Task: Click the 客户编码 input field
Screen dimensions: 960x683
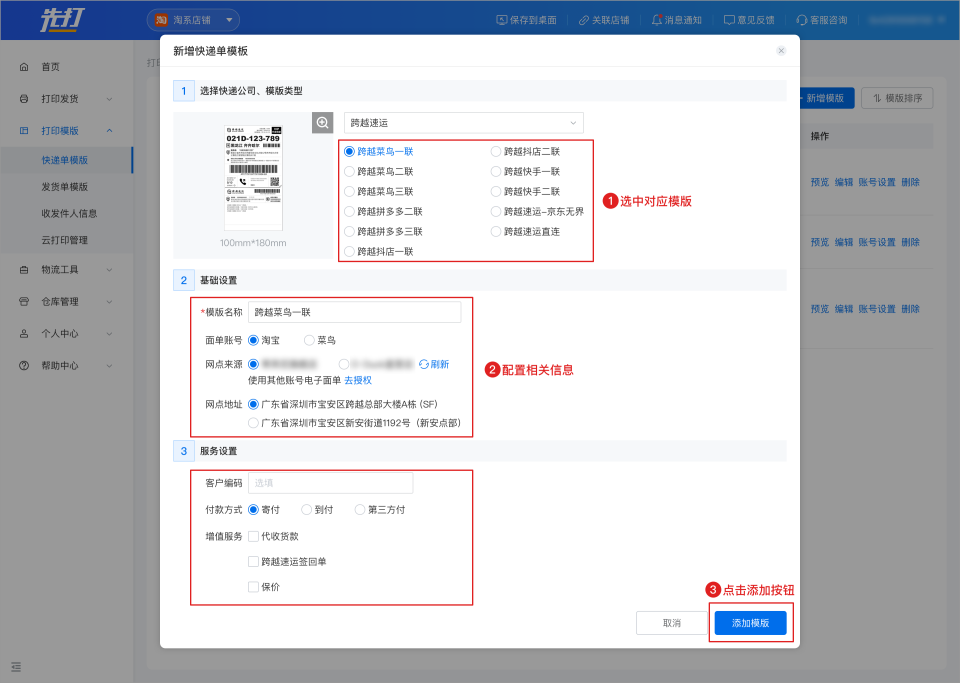Action: tap(330, 483)
